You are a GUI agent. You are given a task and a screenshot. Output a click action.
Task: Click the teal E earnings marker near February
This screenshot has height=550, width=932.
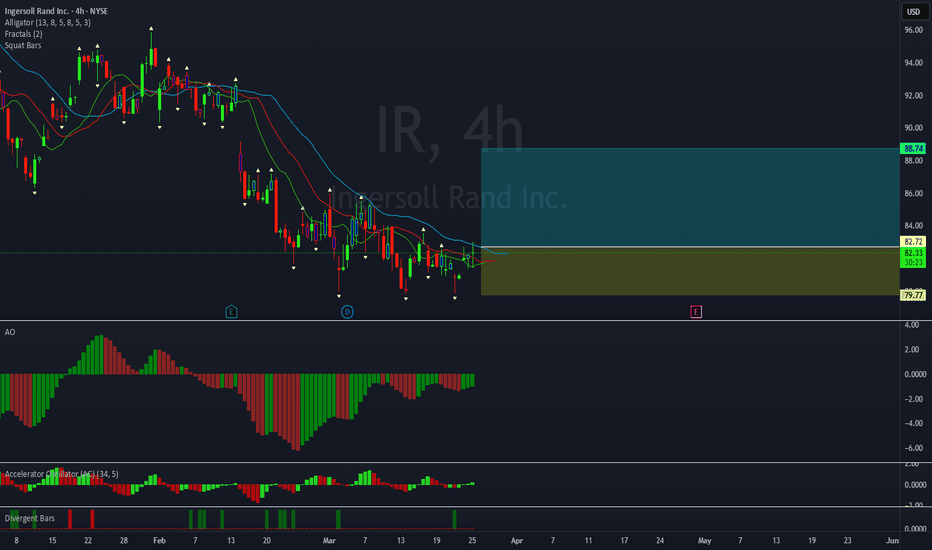[x=231, y=312]
